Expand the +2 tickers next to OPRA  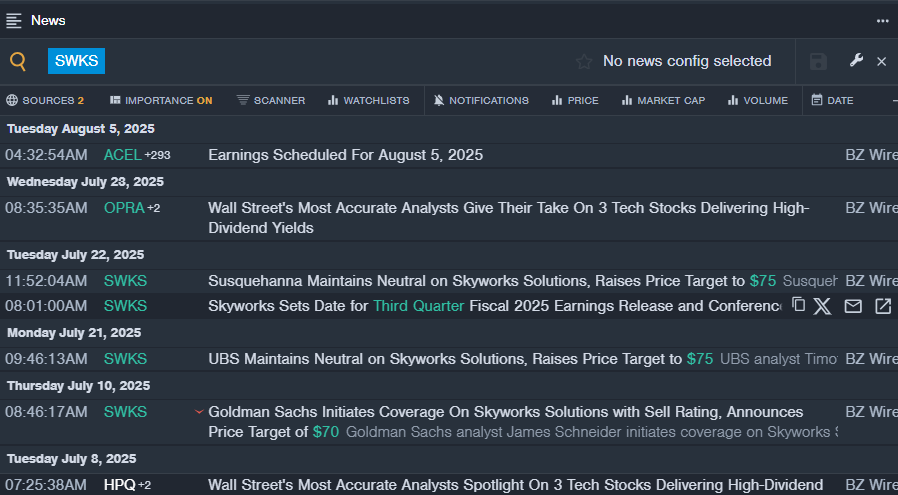(153, 208)
